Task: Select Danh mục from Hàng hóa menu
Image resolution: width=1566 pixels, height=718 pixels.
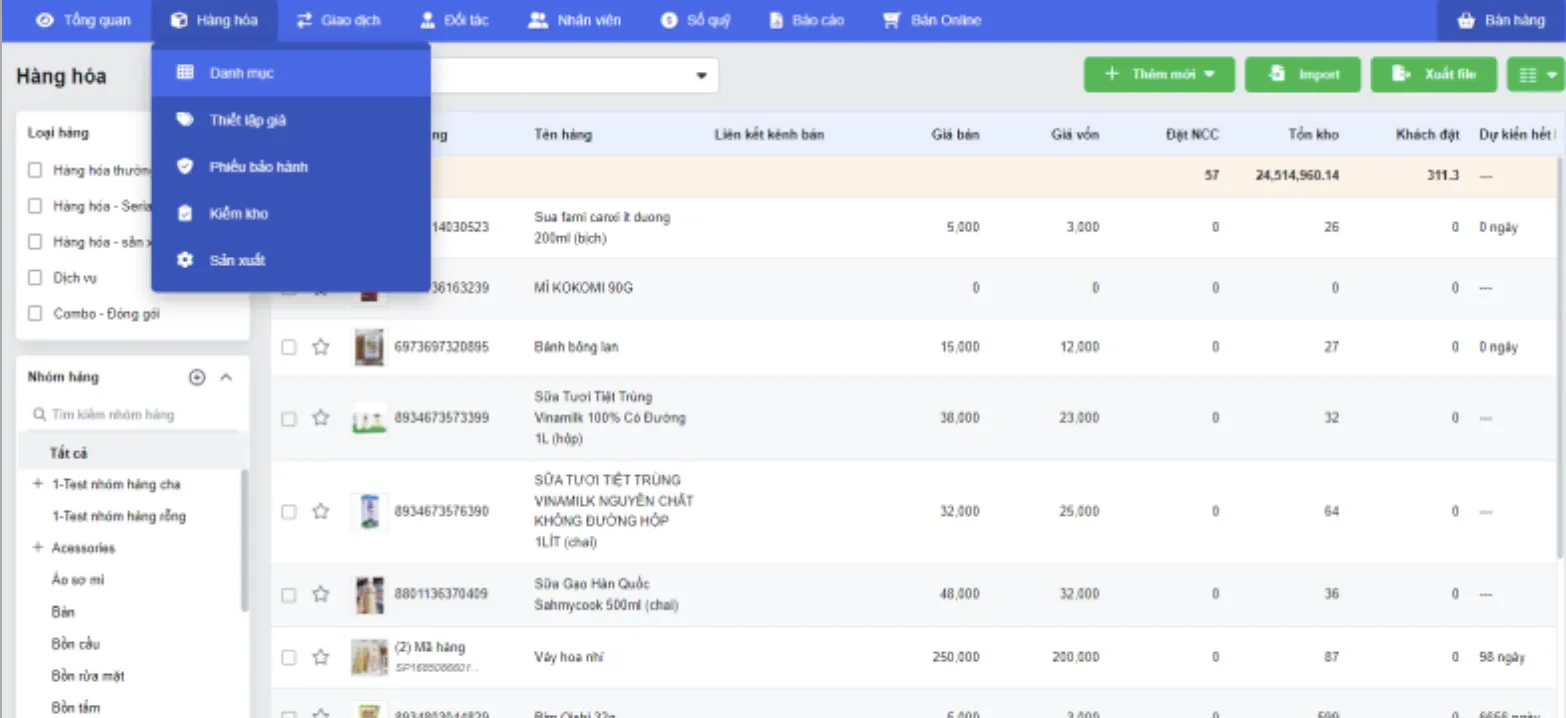Action: pos(241,73)
